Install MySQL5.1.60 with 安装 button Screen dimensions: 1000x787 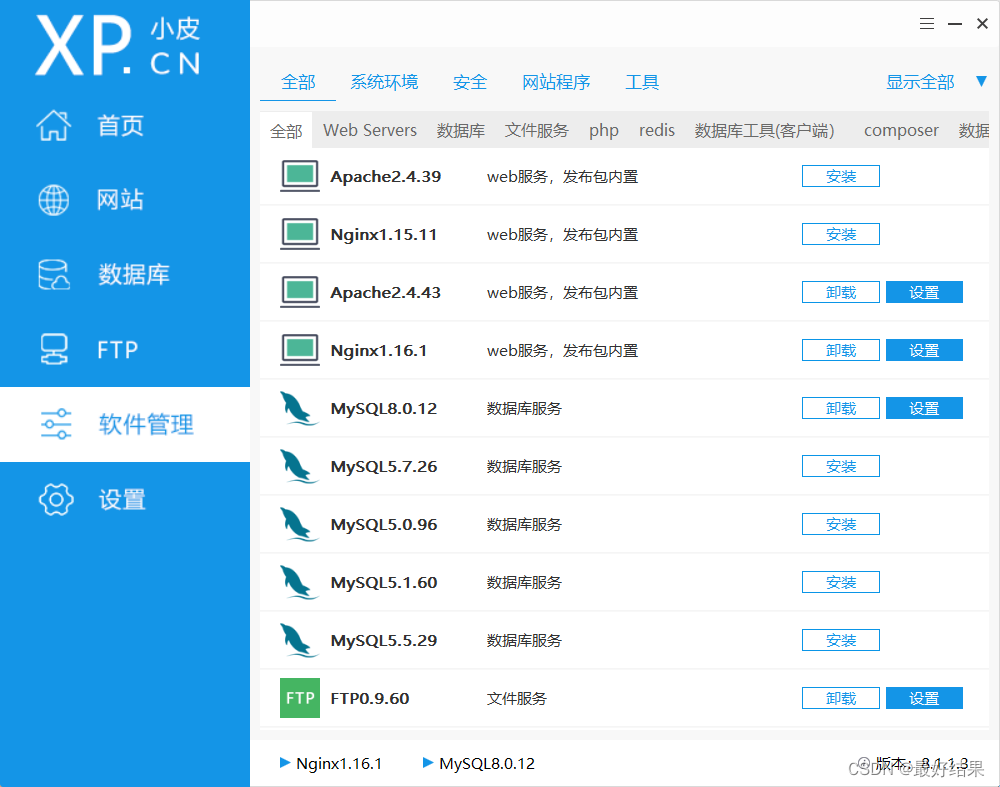[x=841, y=582]
